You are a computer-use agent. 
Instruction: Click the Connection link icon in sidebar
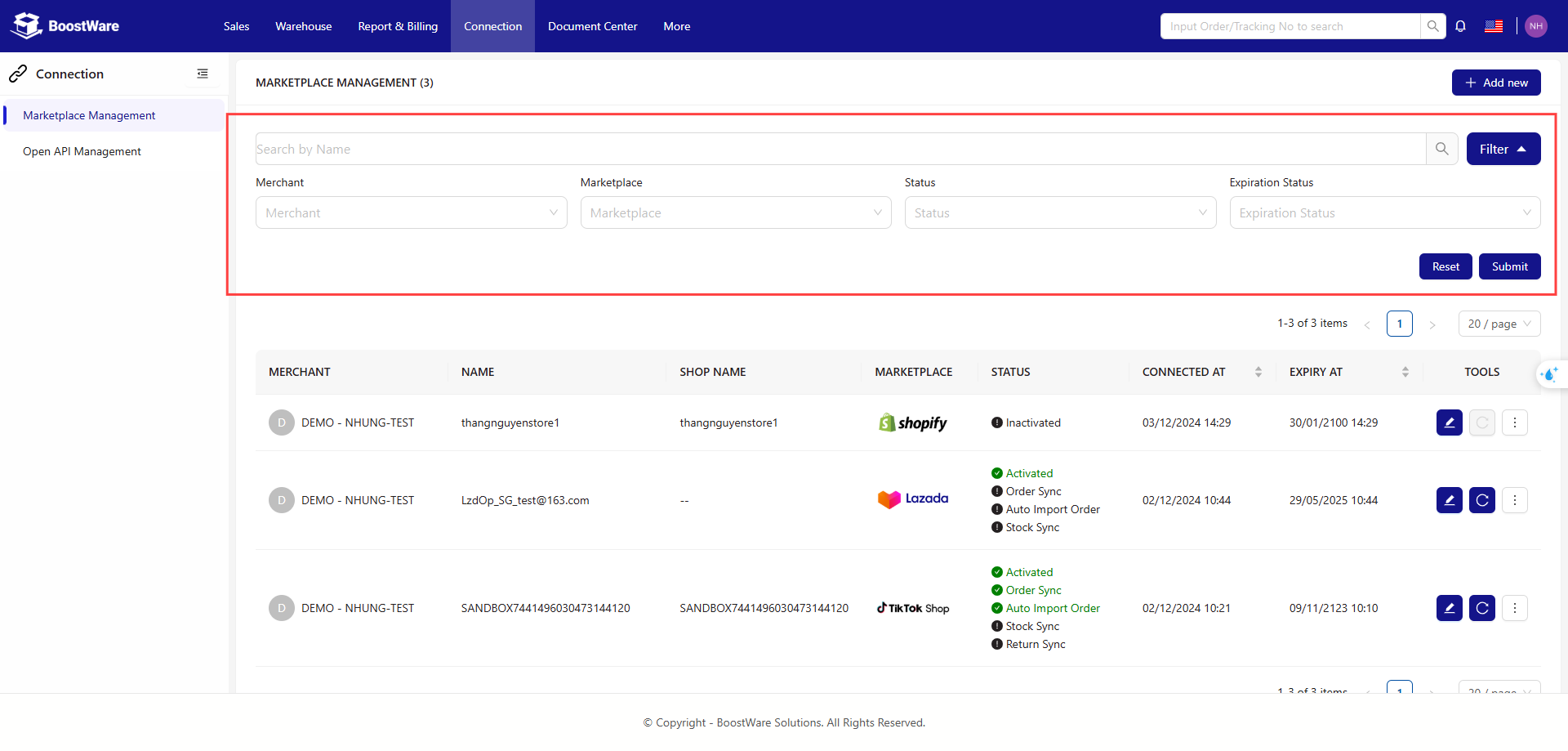point(18,74)
